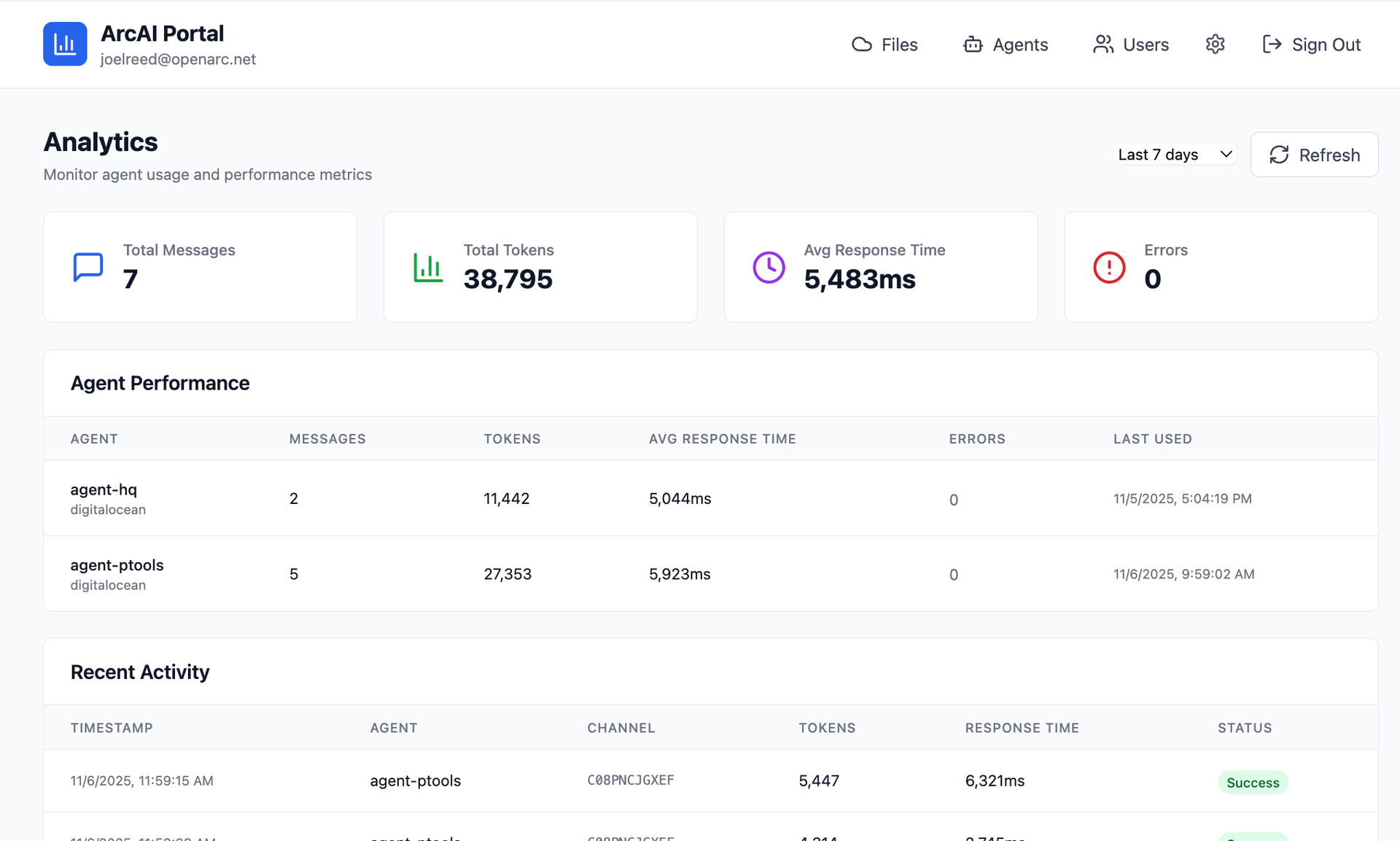Click the Sign Out arrow icon

click(x=1272, y=44)
